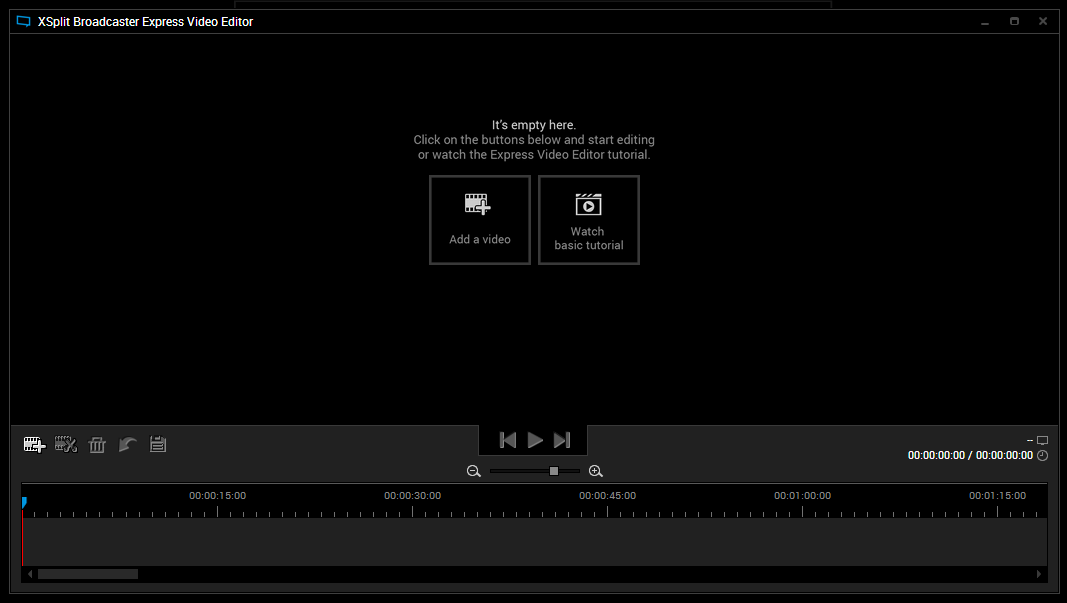Image resolution: width=1067 pixels, height=603 pixels.
Task: Click the "XSplit Broadcaster Express Video Editor" title text
Action: click(x=146, y=22)
